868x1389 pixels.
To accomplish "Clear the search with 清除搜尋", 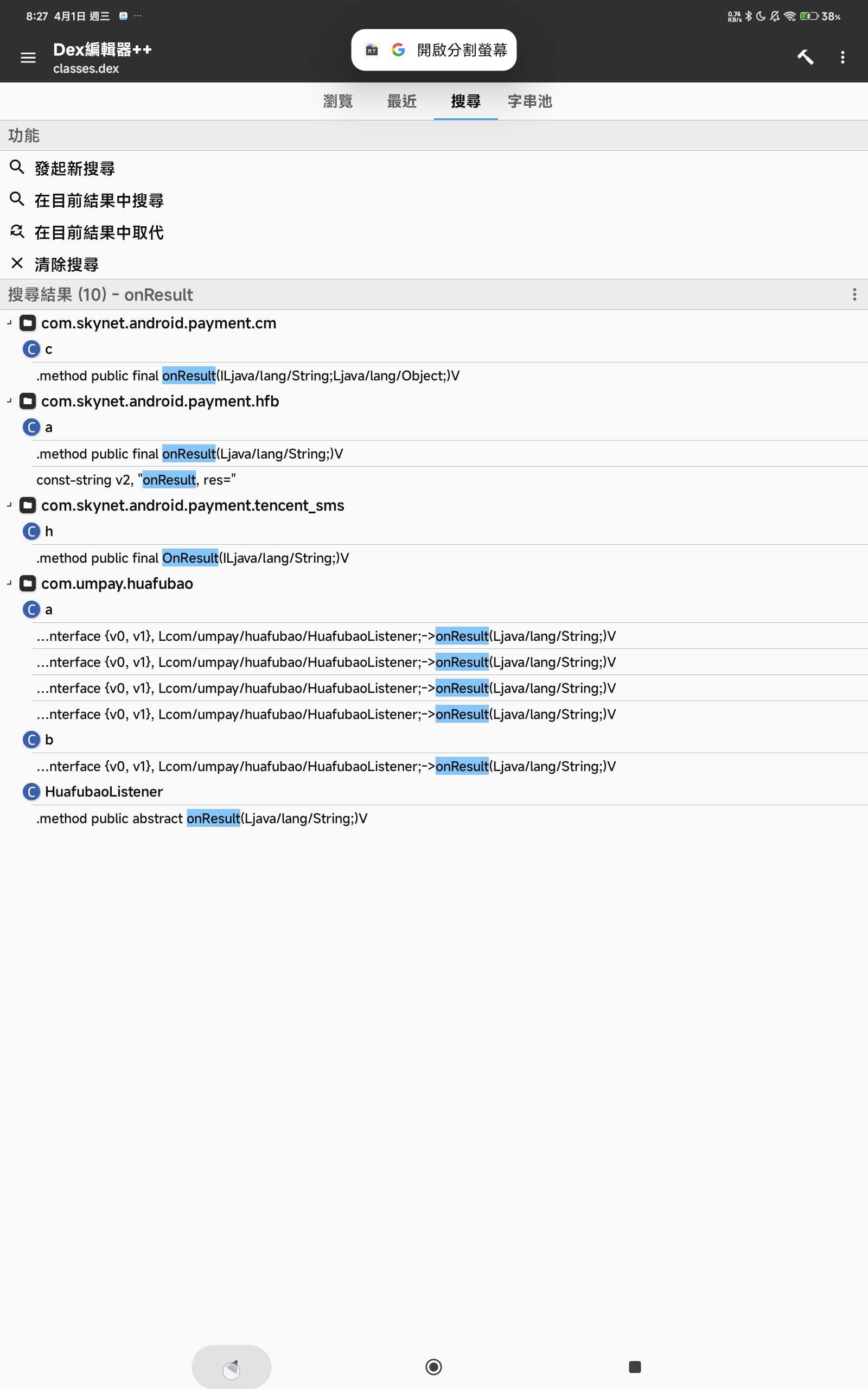I will pyautogui.click(x=67, y=265).
